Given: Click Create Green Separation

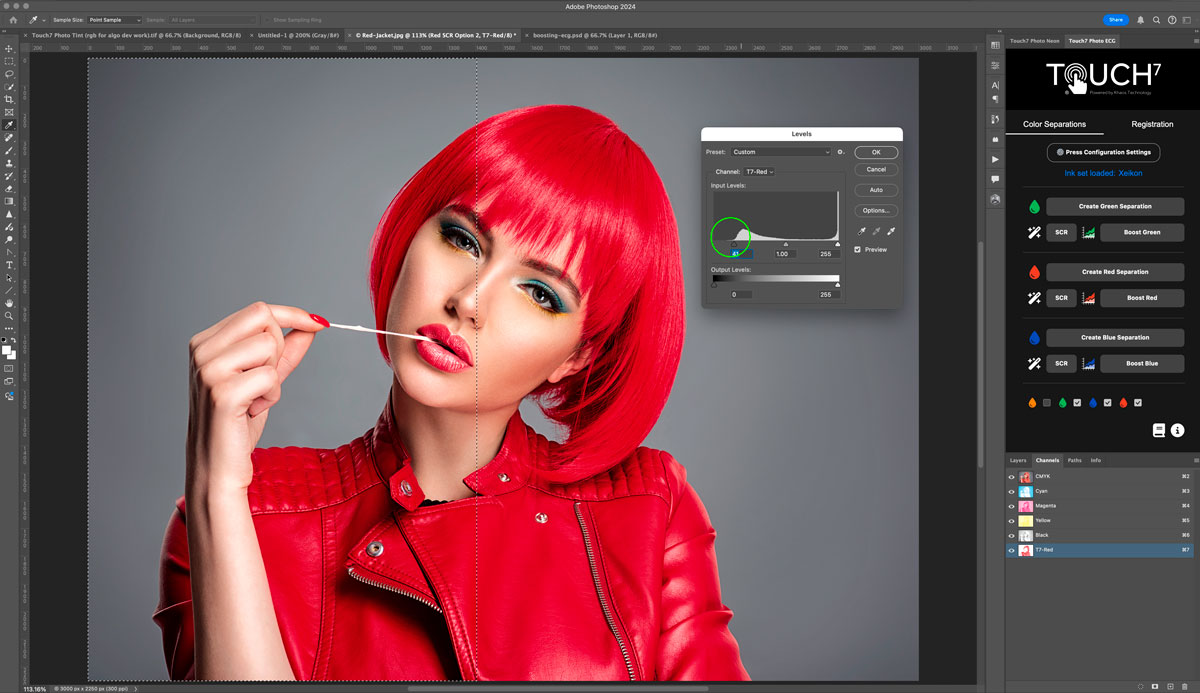Looking at the screenshot, I should tap(1115, 206).
